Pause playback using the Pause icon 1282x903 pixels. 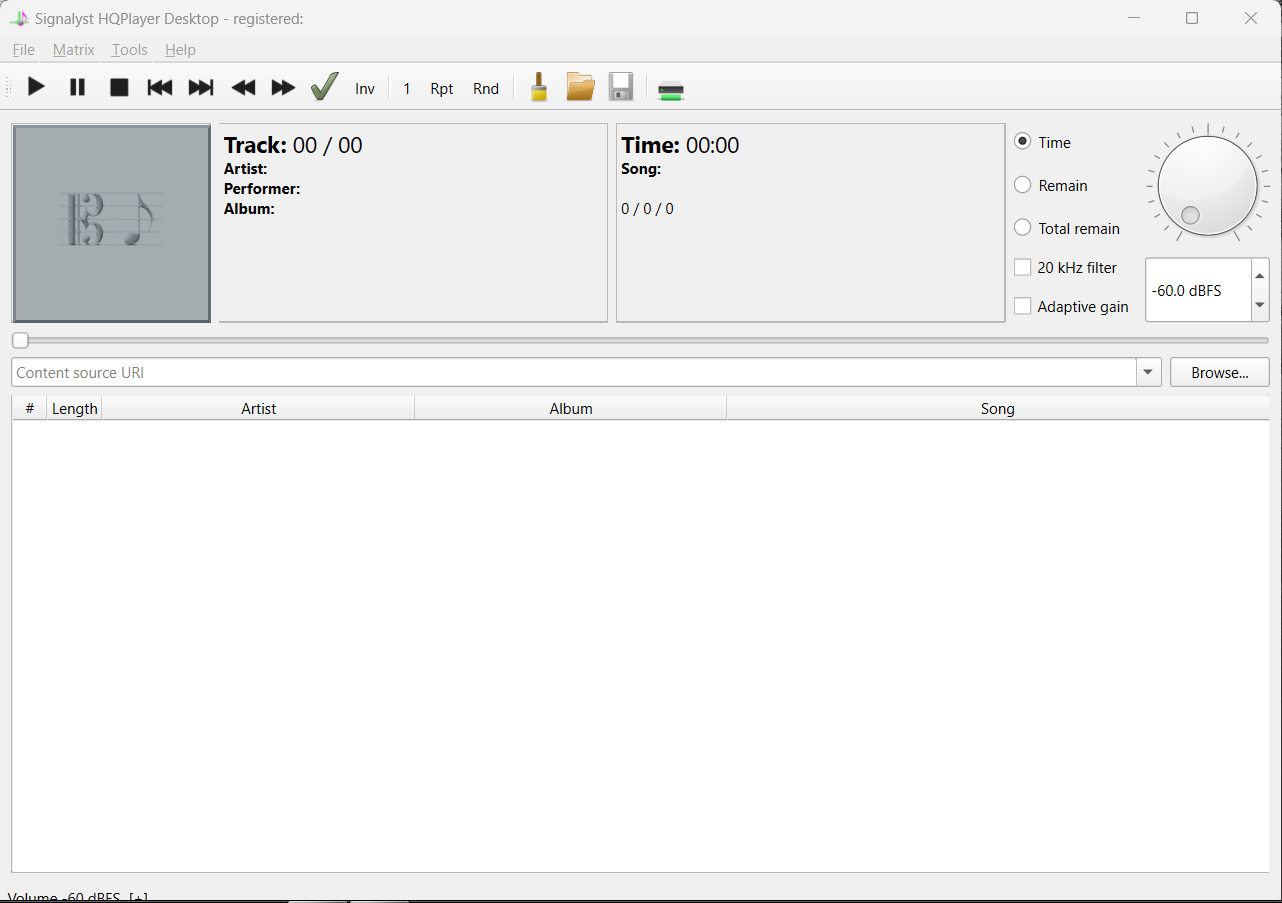77,87
